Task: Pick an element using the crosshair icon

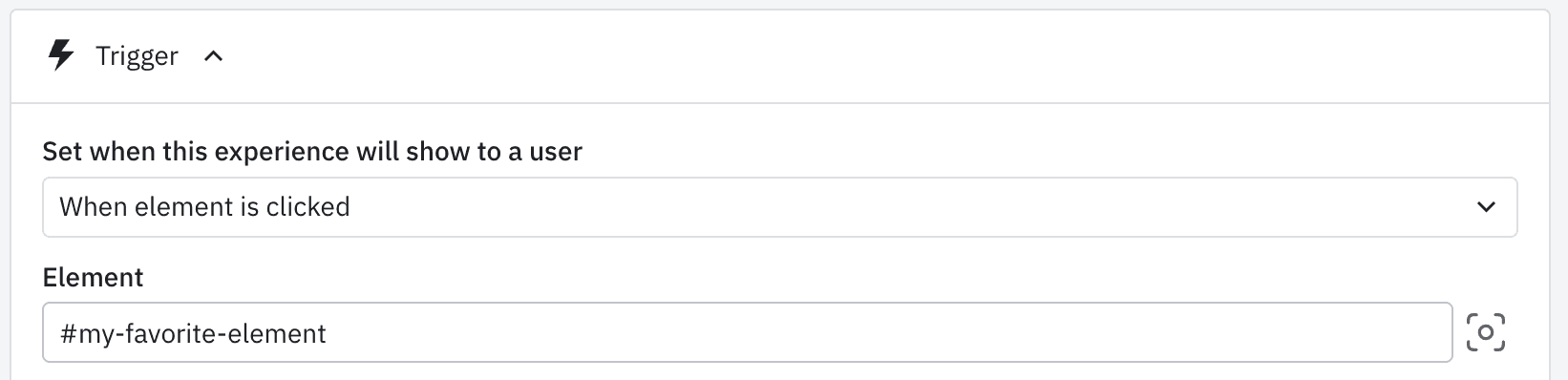Action: click(x=1485, y=332)
